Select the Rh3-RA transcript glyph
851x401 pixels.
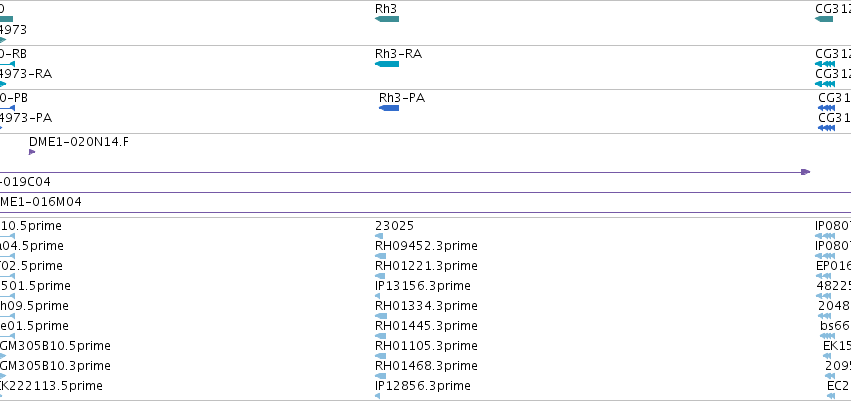[x=387, y=64]
